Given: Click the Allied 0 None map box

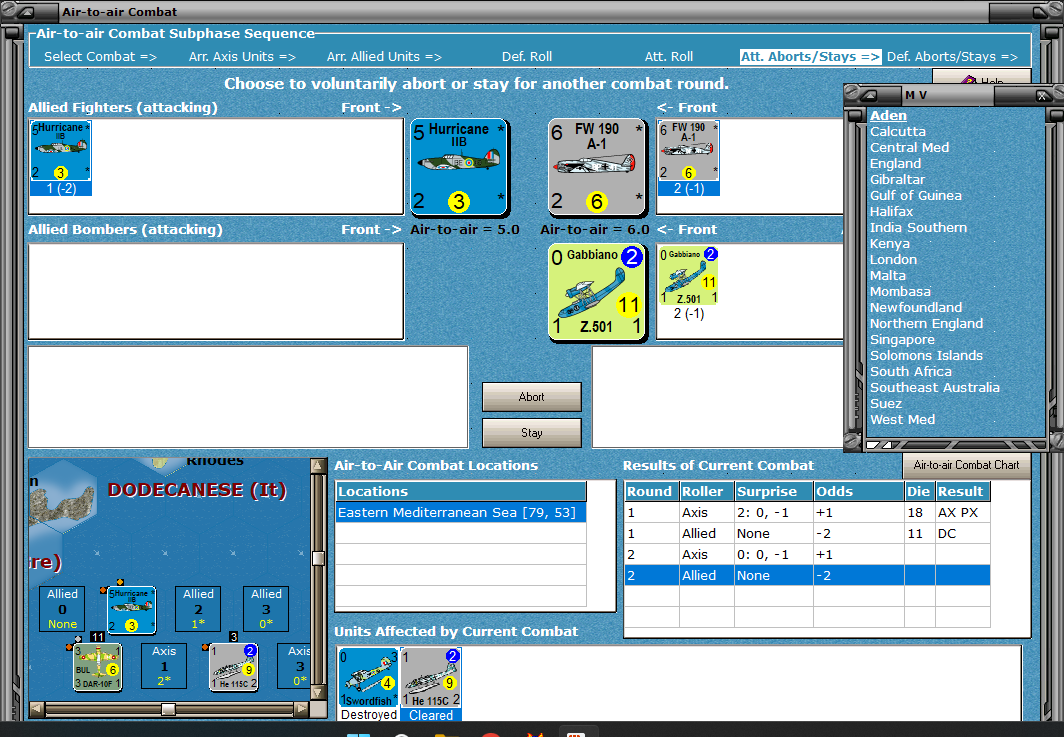Looking at the screenshot, I should click(x=62, y=609).
